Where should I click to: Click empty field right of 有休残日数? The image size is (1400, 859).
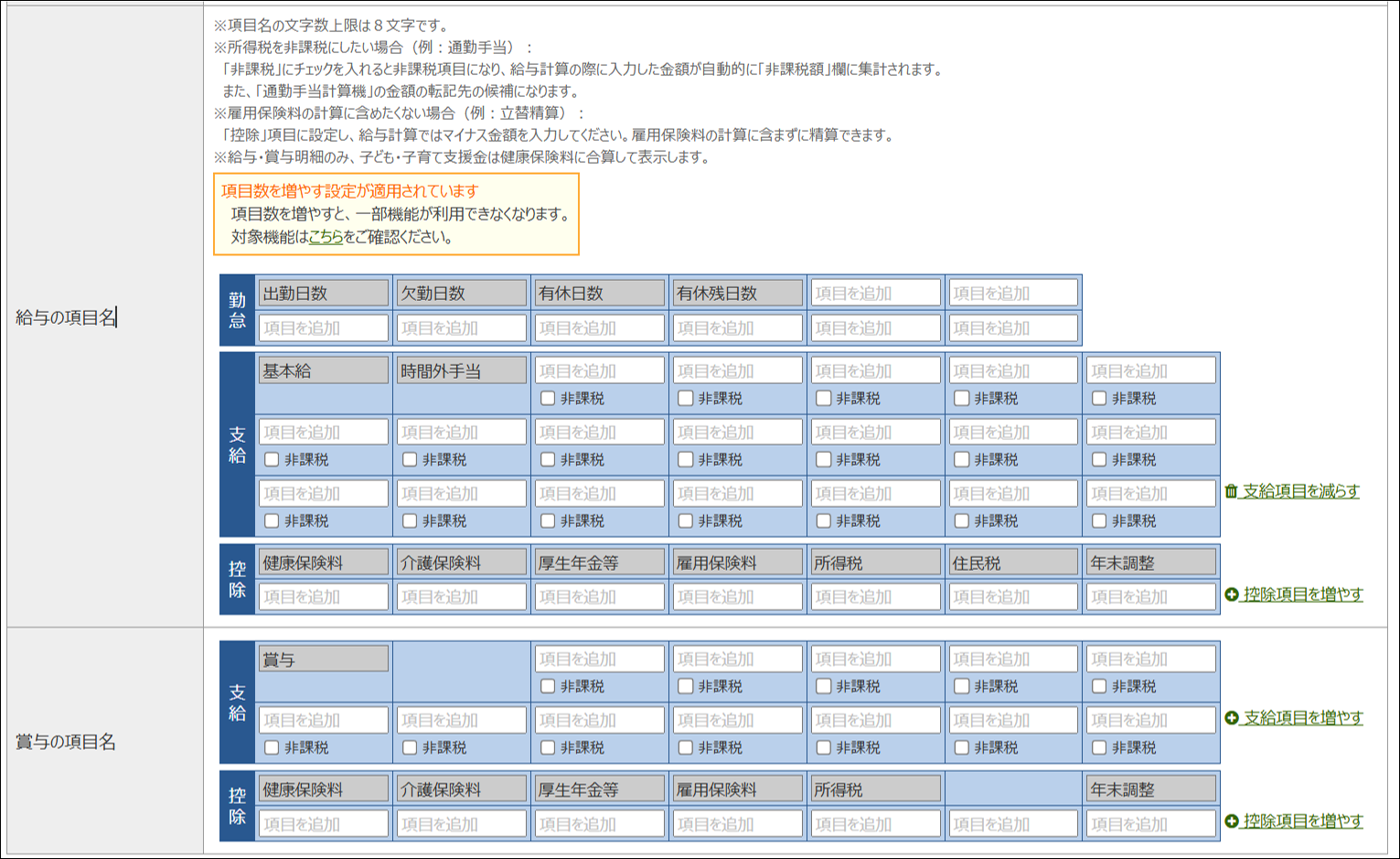(876, 294)
